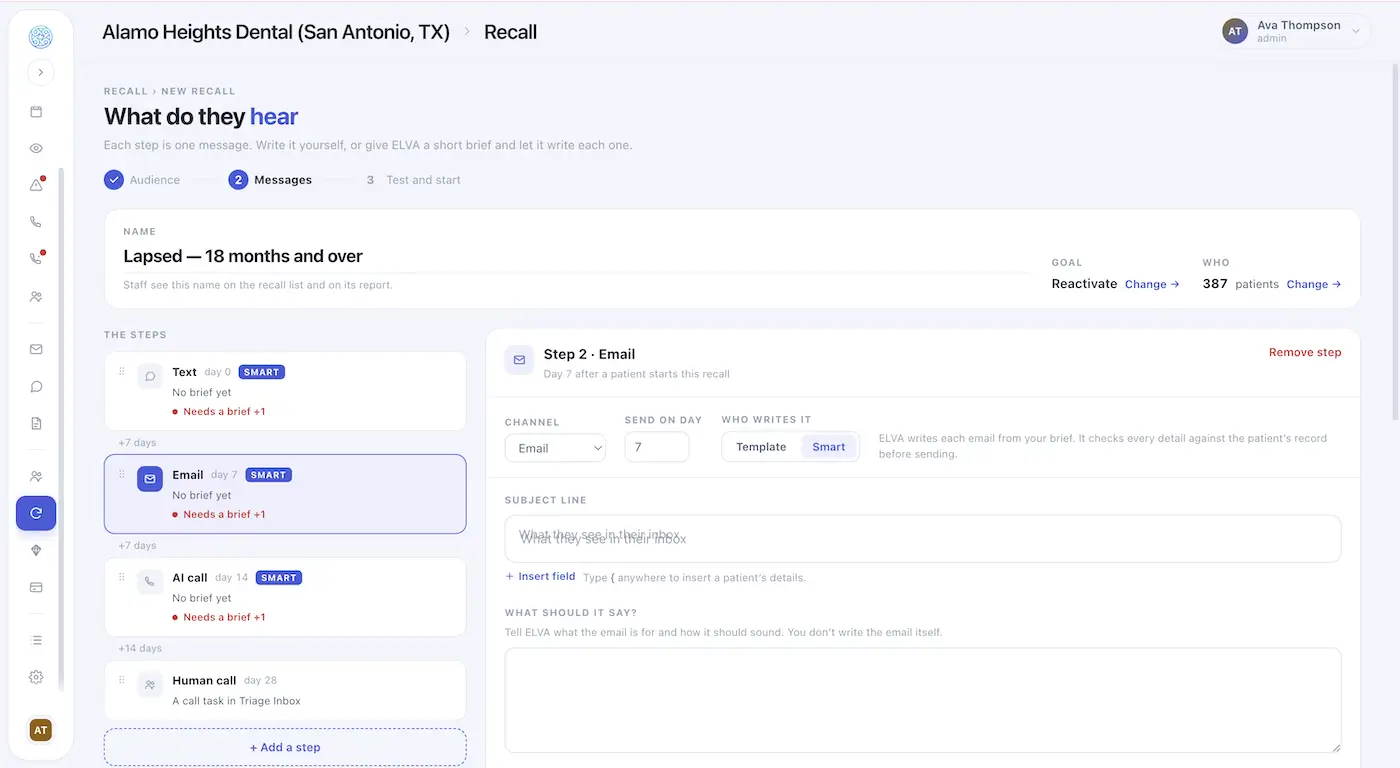Click A call task in Triage Inbox text
Viewport: 1400px width, 768px height.
[x=236, y=701]
